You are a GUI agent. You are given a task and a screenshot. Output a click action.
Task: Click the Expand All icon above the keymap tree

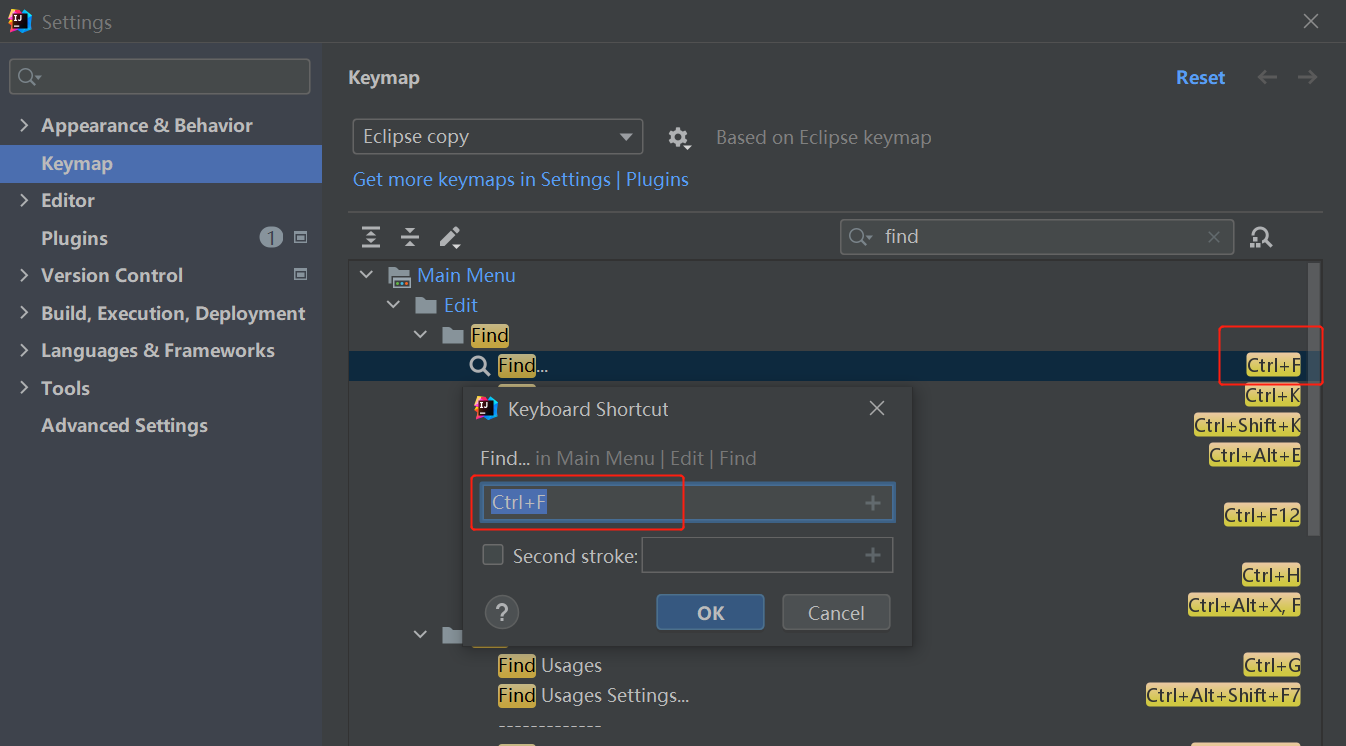point(371,237)
